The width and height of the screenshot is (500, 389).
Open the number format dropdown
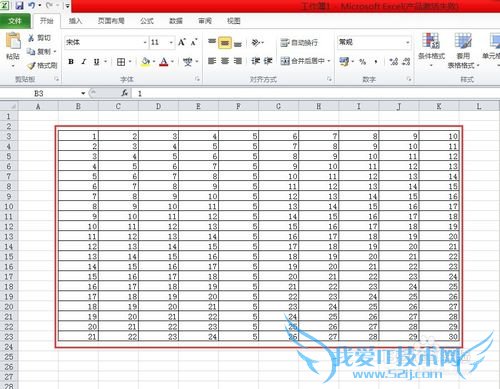pos(408,42)
